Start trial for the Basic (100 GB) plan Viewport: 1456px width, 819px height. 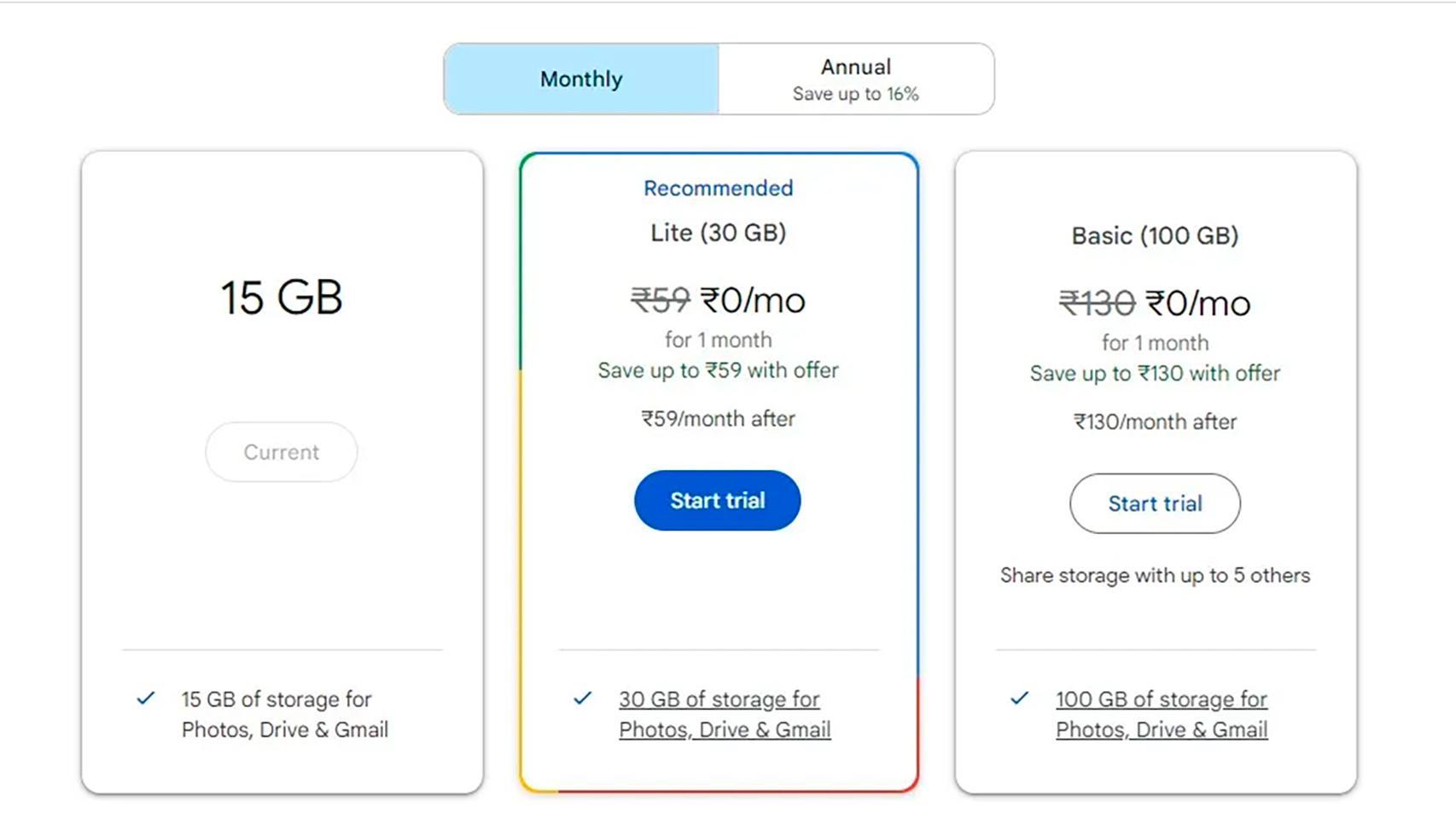click(x=1154, y=503)
